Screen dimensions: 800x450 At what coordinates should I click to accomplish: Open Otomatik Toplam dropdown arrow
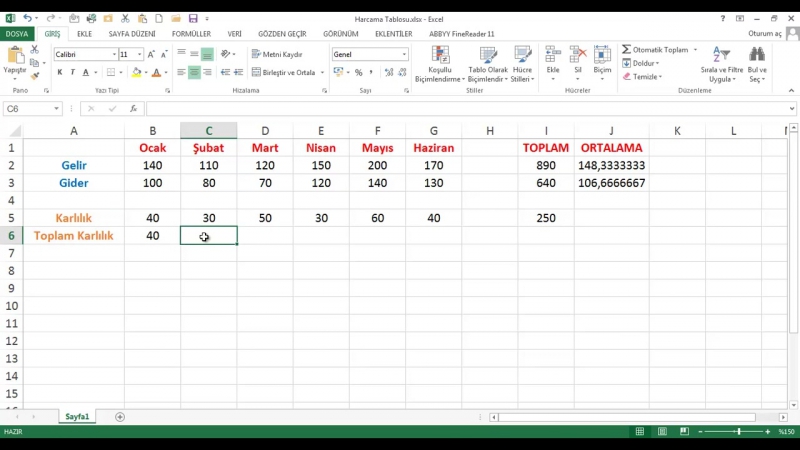pos(695,49)
